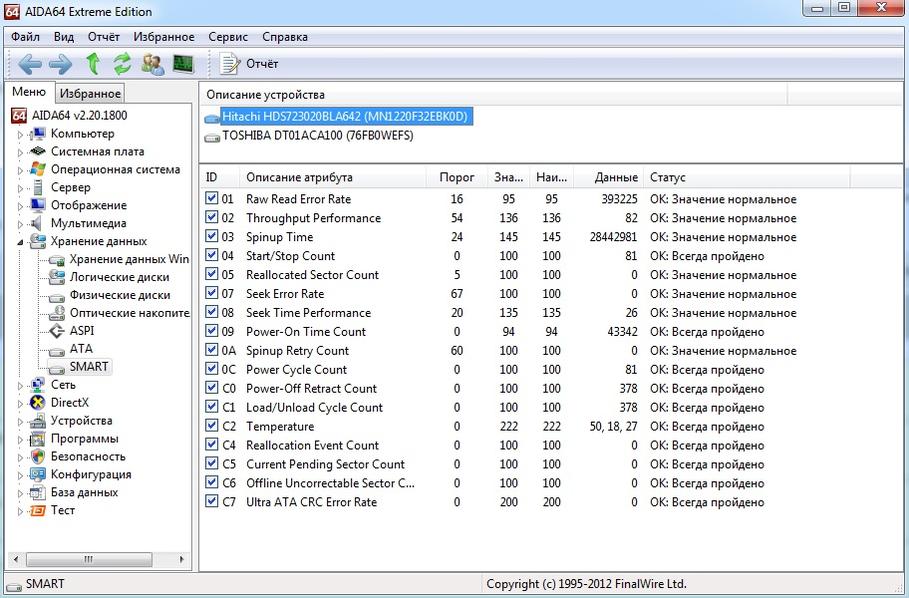
Task: Click the green up arrow toolbar icon
Action: [93, 64]
